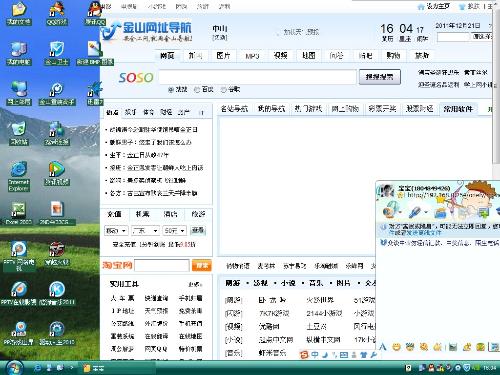Open the mobile carrier dropdown in recharge panel
This screenshot has width=500, height=375.
click(x=116, y=230)
